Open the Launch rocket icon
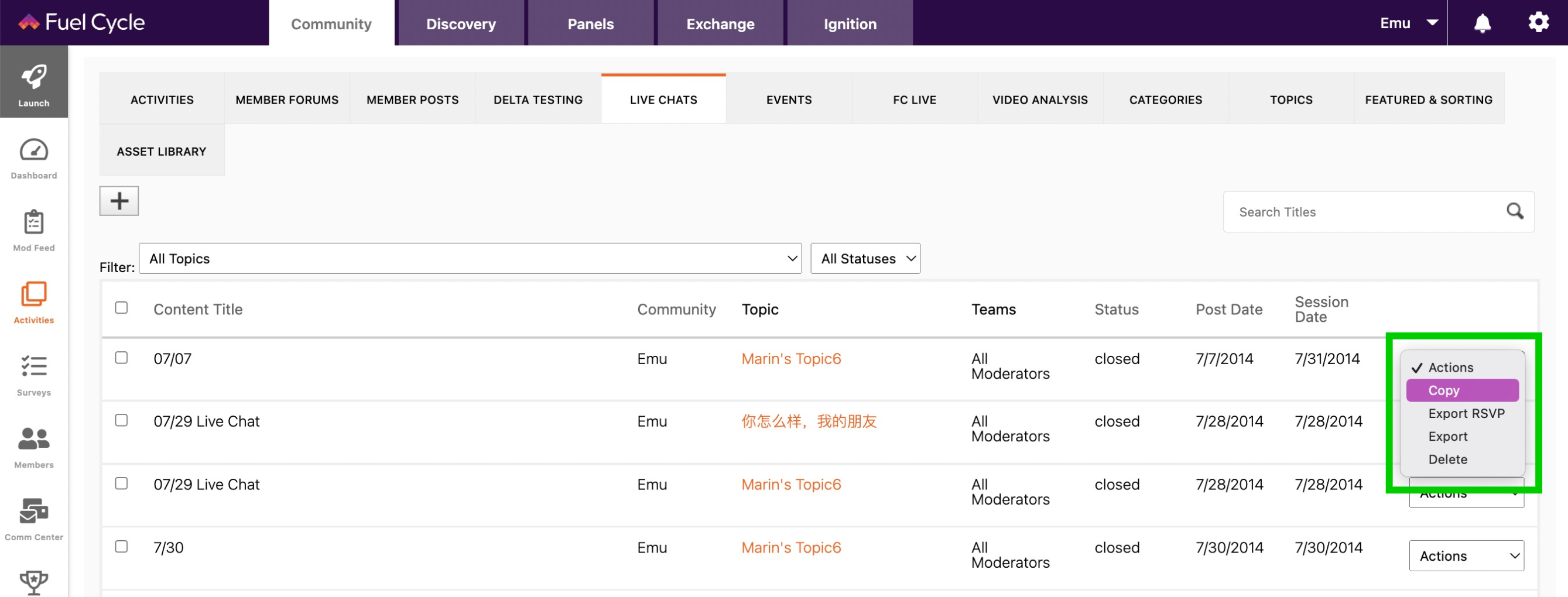The width and height of the screenshot is (1568, 597). [x=33, y=78]
